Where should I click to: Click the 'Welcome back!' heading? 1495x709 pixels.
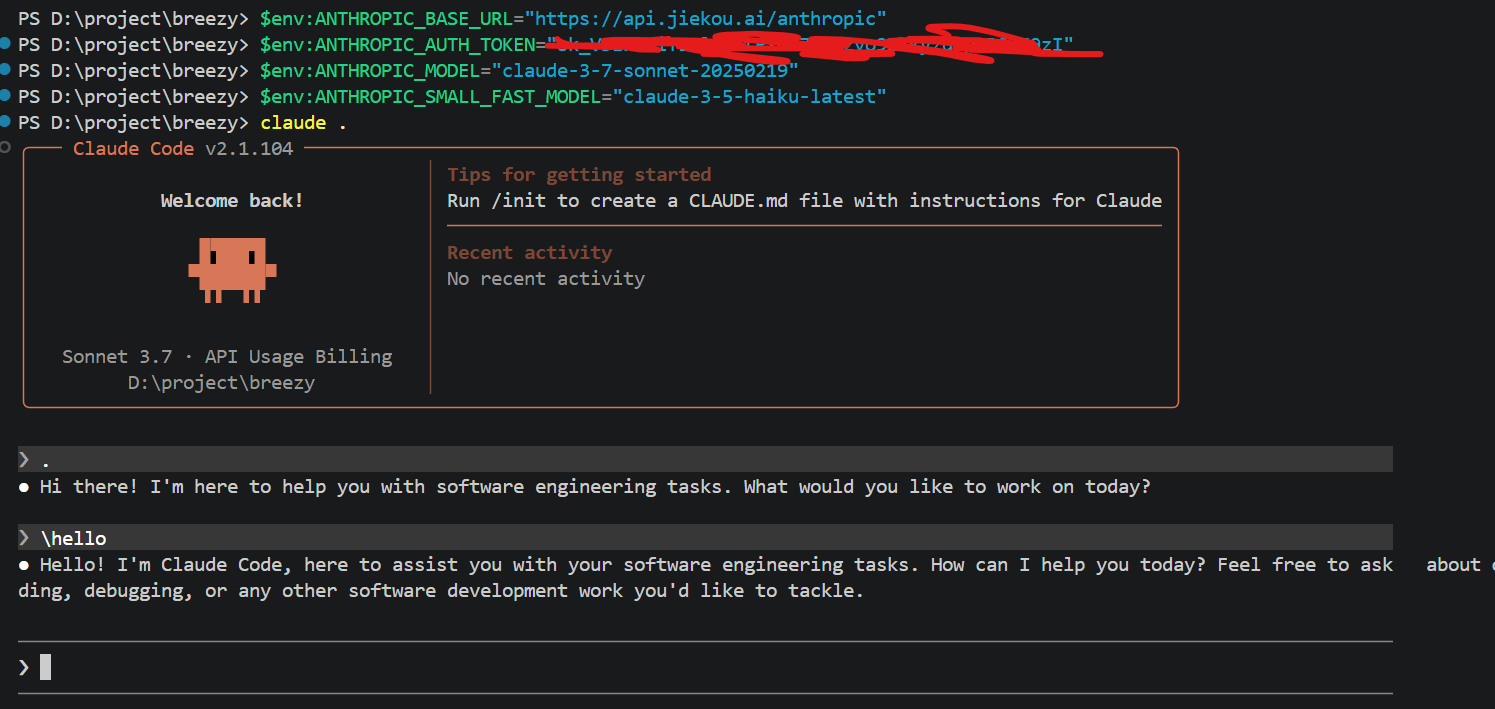tap(232, 200)
